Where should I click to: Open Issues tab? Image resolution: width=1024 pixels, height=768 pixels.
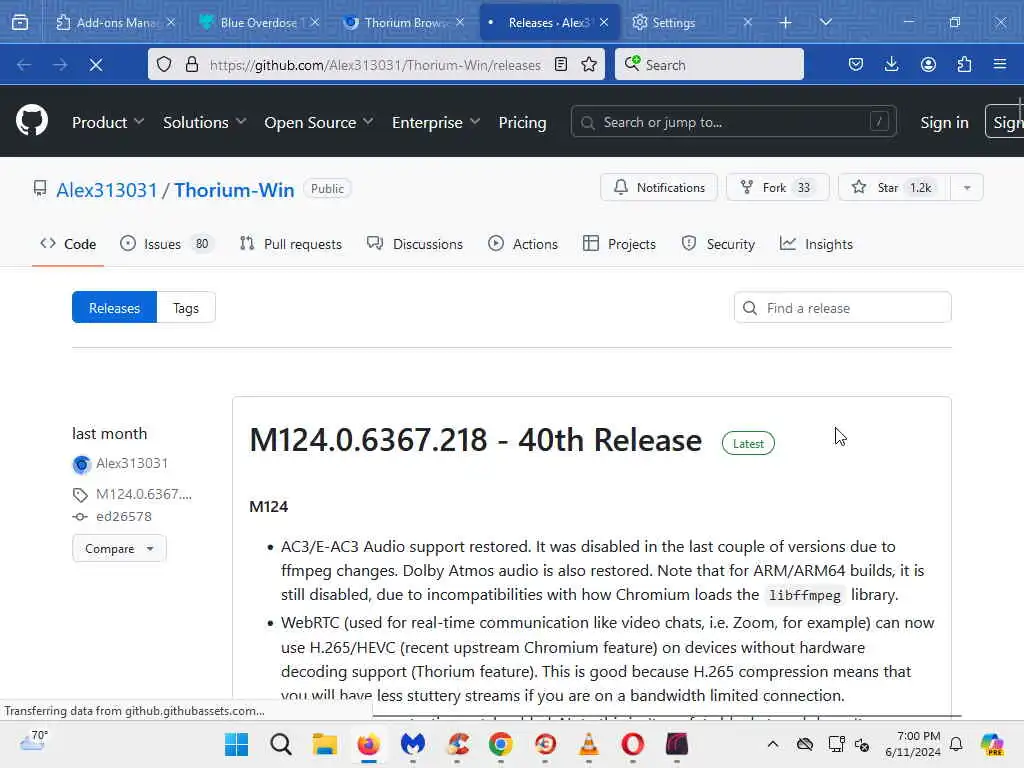click(x=167, y=244)
